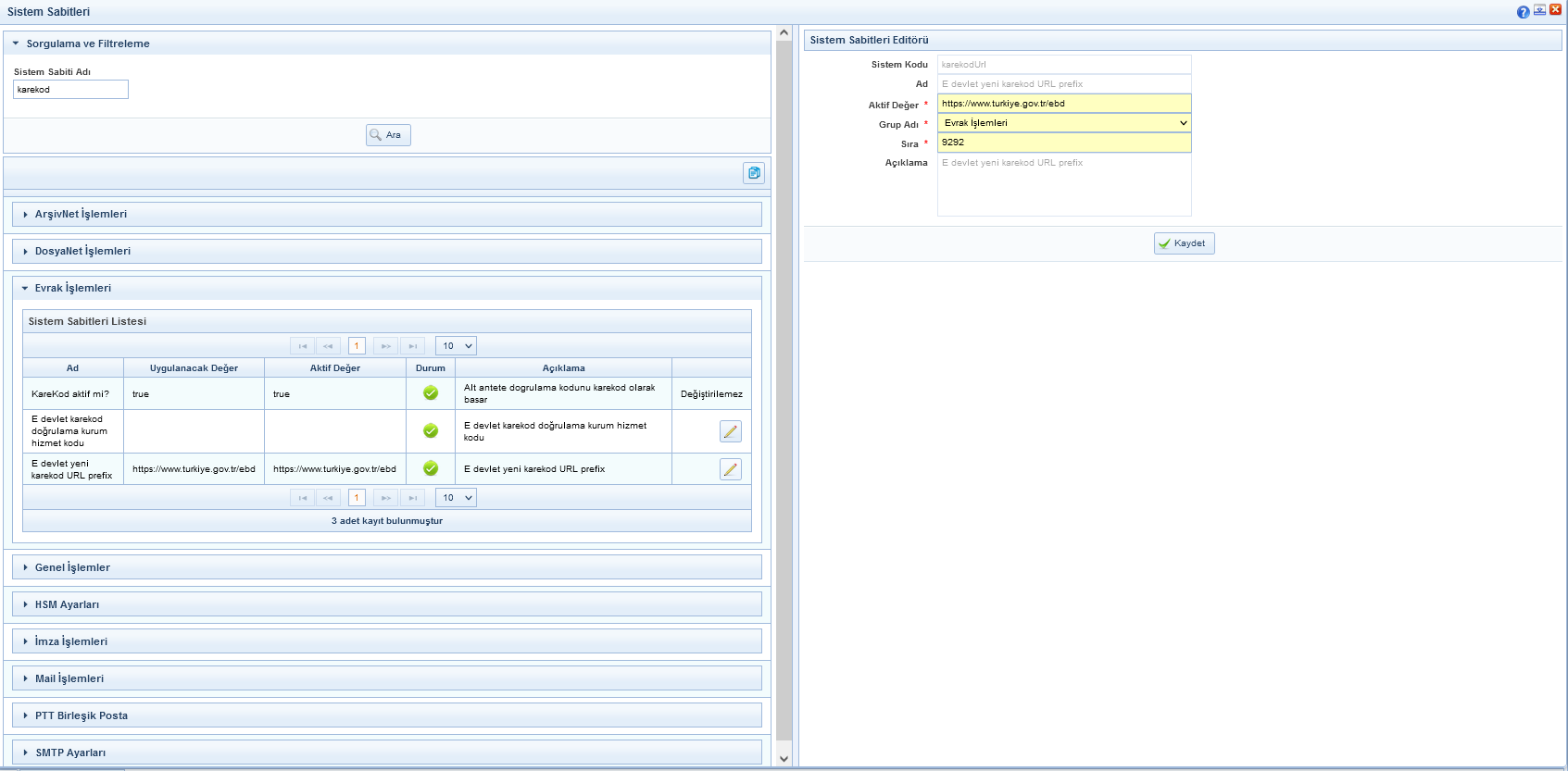Viewport: 1568px width, 771px height.
Task: Go to first page in top paginator
Action: pyautogui.click(x=303, y=346)
